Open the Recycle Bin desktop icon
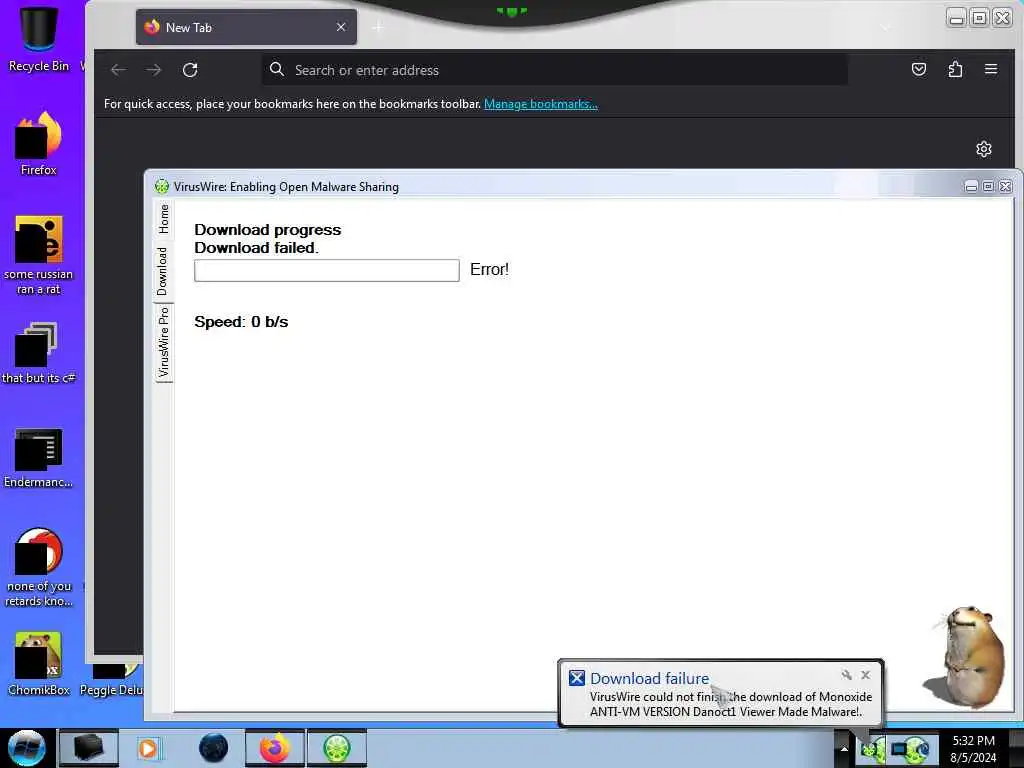This screenshot has width=1024, height=768. (39, 37)
